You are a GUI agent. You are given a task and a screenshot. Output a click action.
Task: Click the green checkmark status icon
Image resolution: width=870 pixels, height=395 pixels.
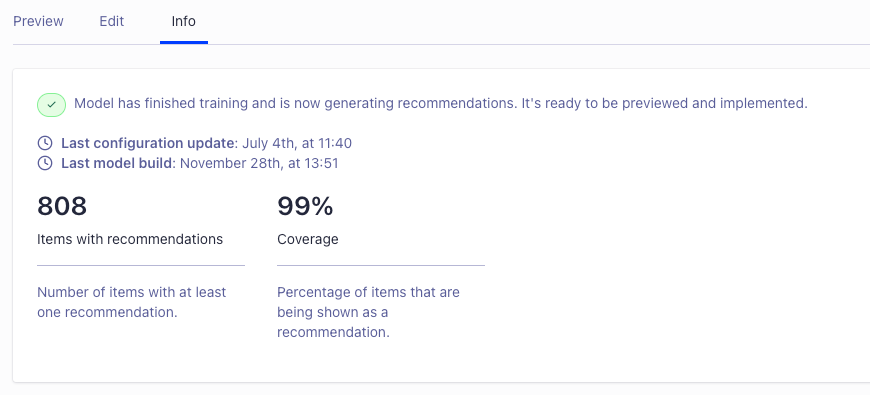pos(52,104)
